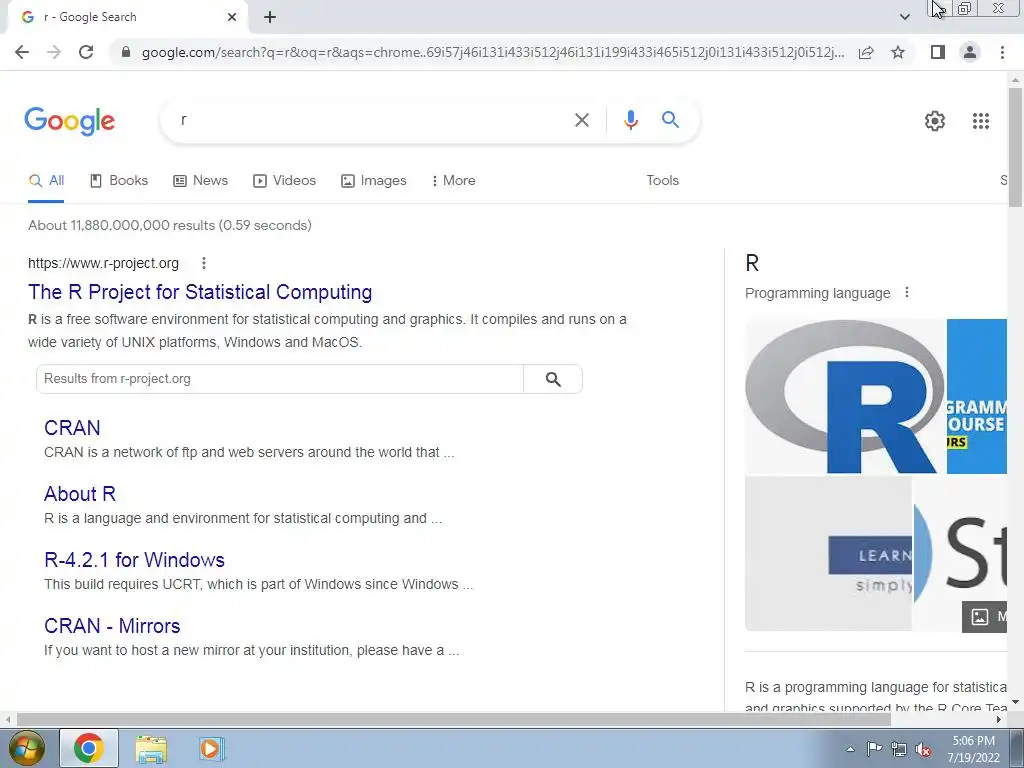This screenshot has height=768, width=1024.
Task: Click the r-project.org site search magnifier
Action: point(553,379)
